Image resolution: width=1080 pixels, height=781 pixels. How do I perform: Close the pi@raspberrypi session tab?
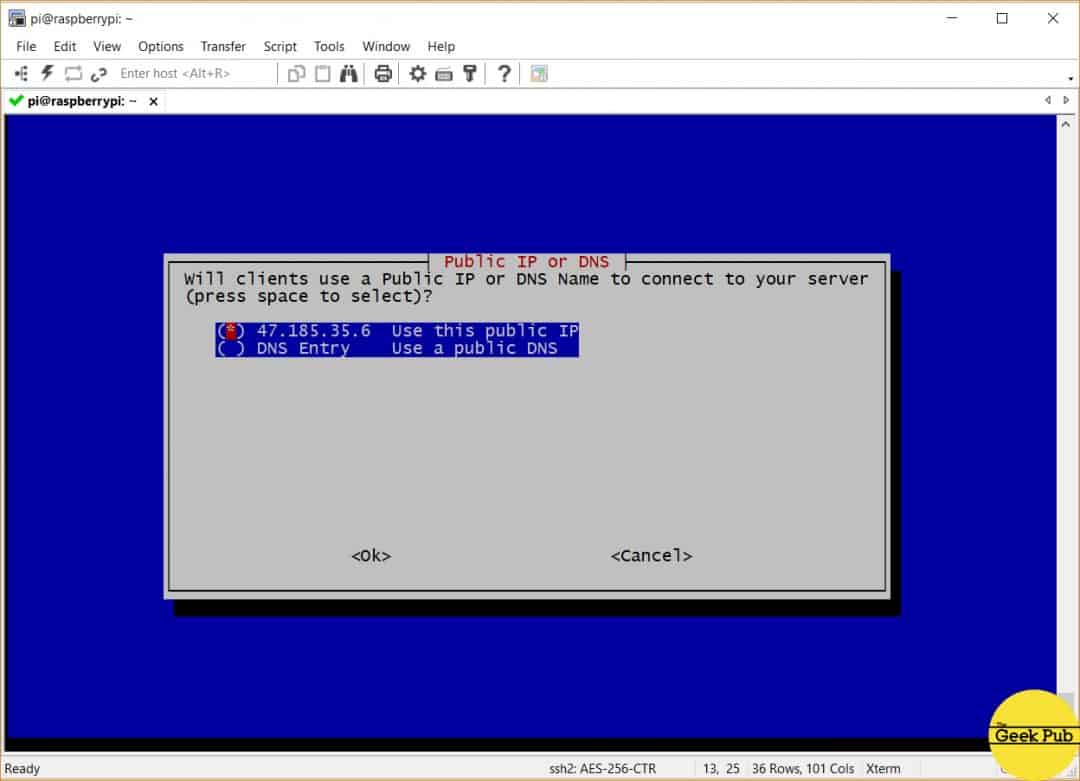[x=153, y=101]
